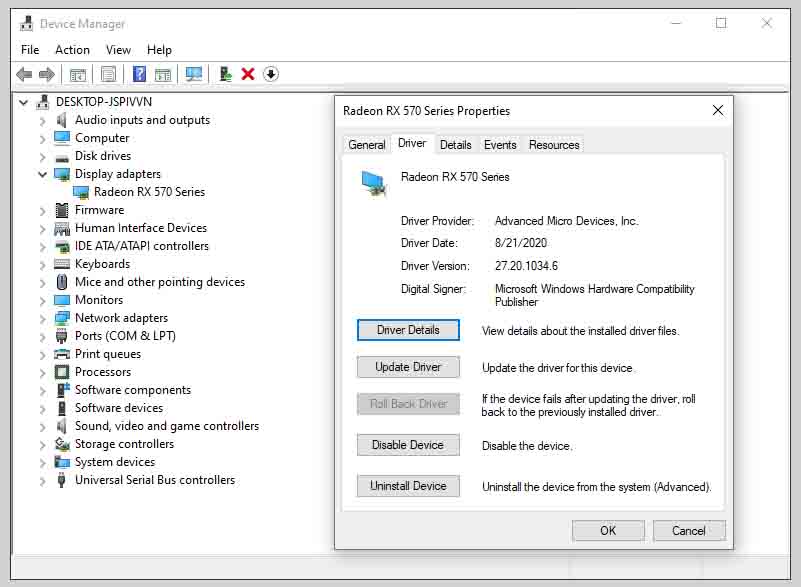This screenshot has width=801, height=587.
Task: Expand the Network adapters category
Action: pos(40,317)
